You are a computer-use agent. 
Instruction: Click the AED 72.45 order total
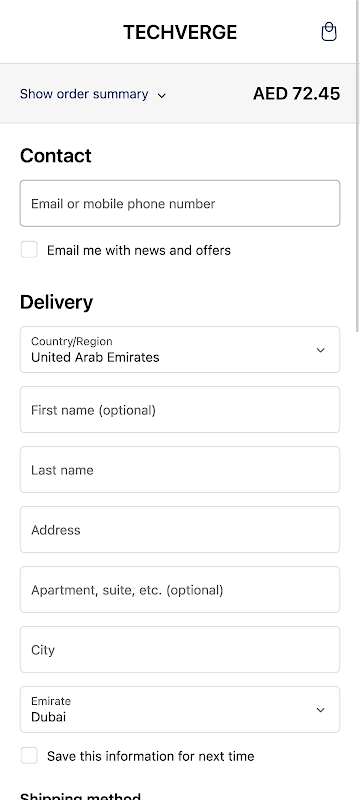click(x=296, y=94)
